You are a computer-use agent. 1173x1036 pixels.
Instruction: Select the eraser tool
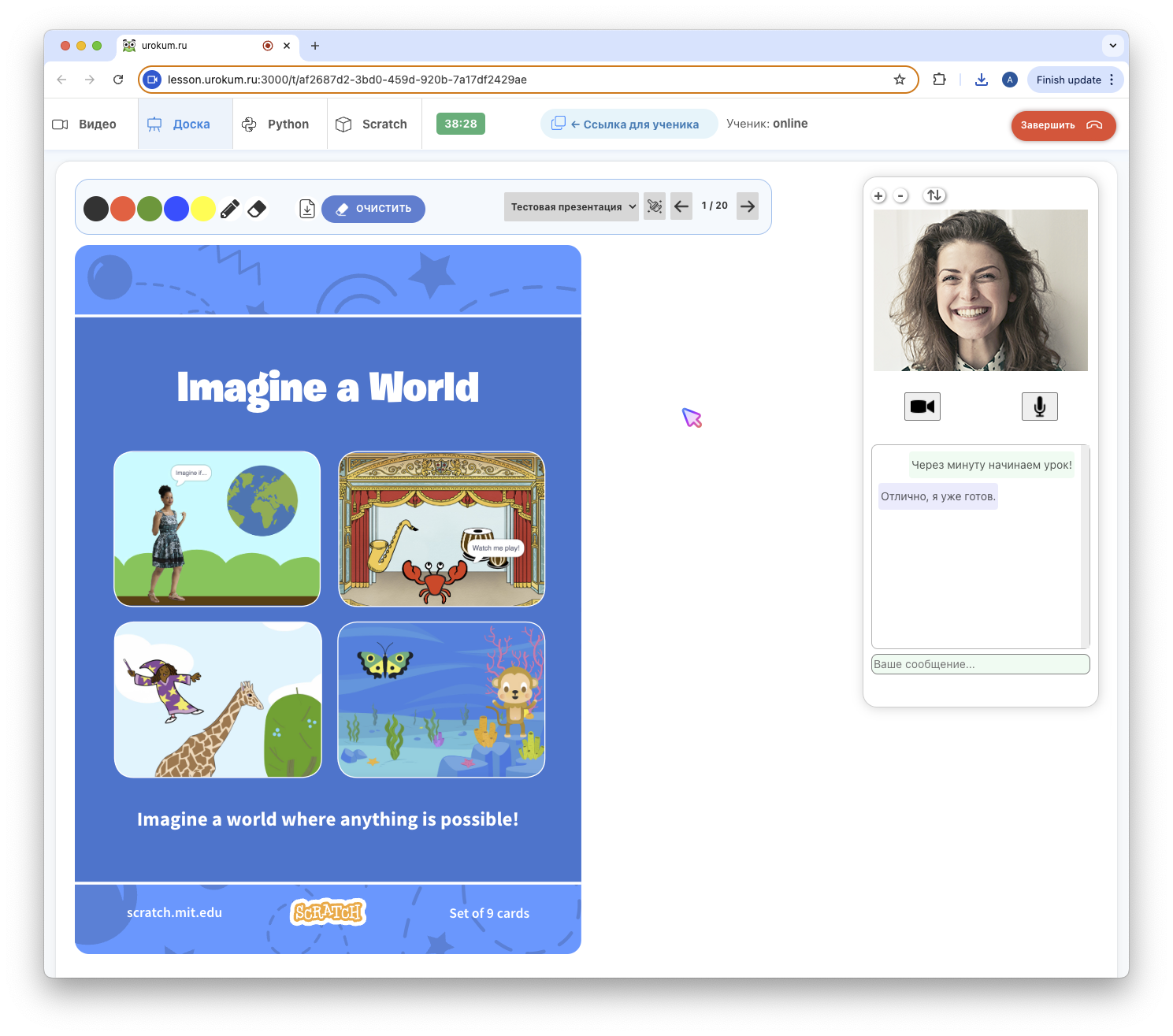257,209
